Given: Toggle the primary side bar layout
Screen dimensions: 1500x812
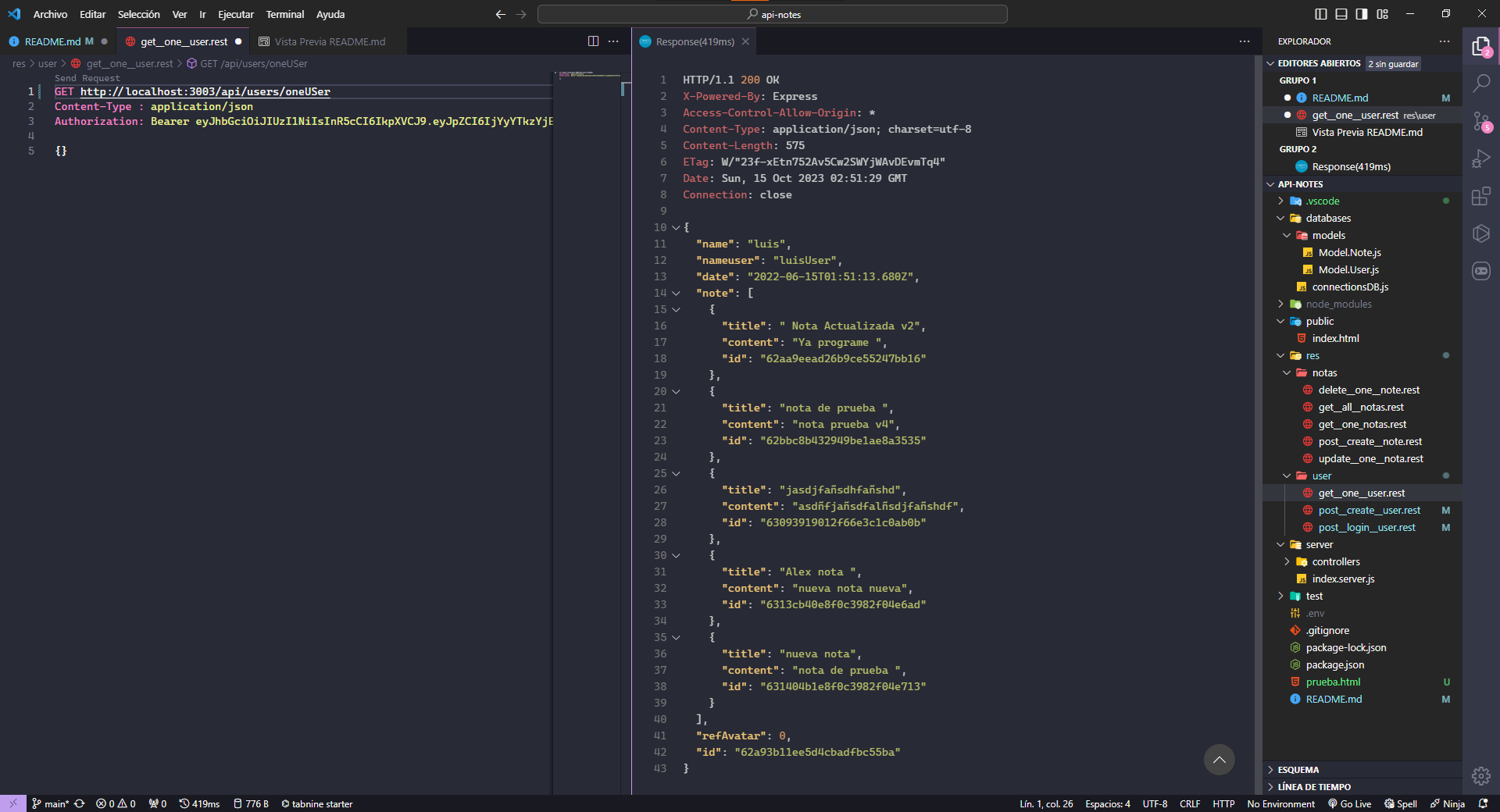Looking at the screenshot, I should point(1321,14).
